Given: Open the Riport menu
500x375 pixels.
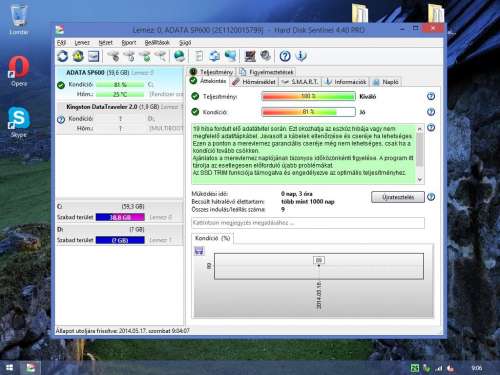Looking at the screenshot, I should [129, 43].
